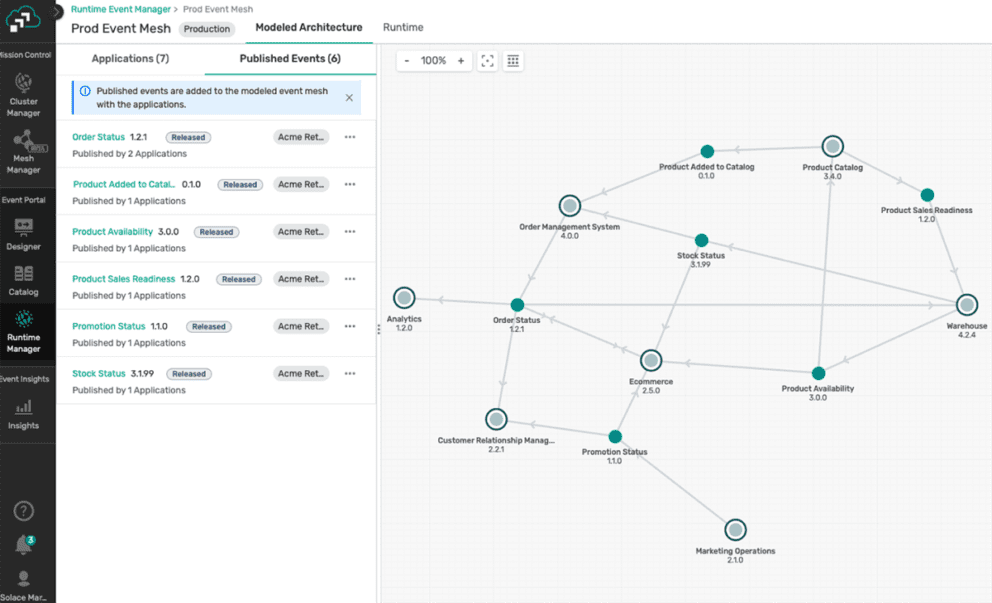
Task: Open the Catalog icon
Action: click(x=23, y=280)
